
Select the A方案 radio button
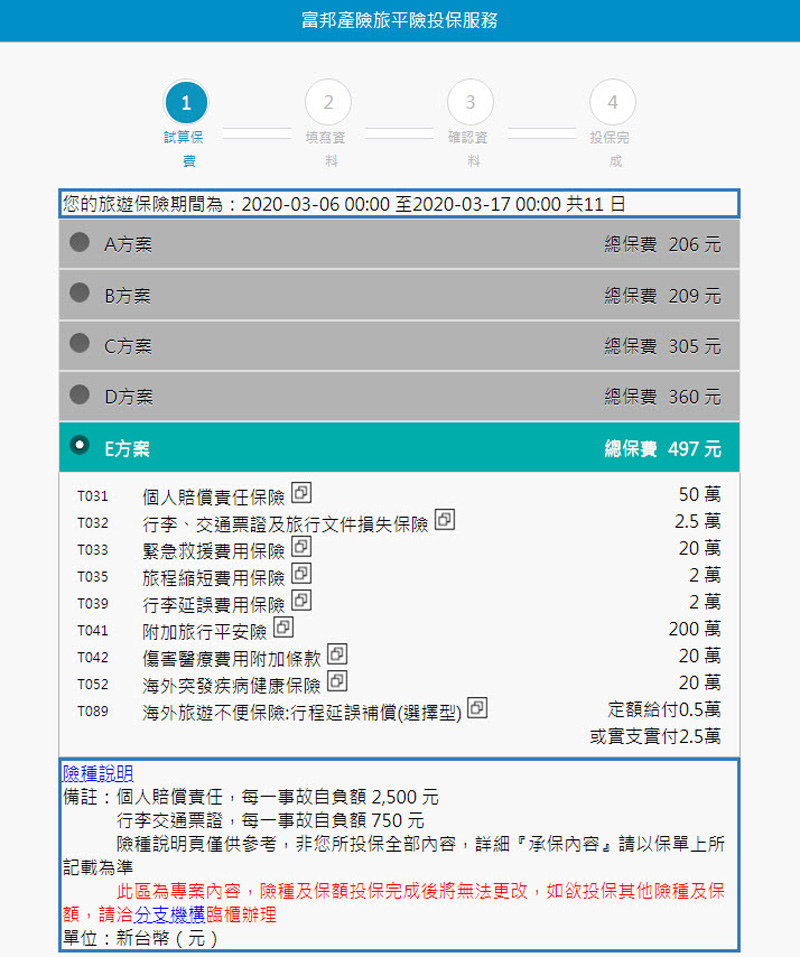coord(79,242)
